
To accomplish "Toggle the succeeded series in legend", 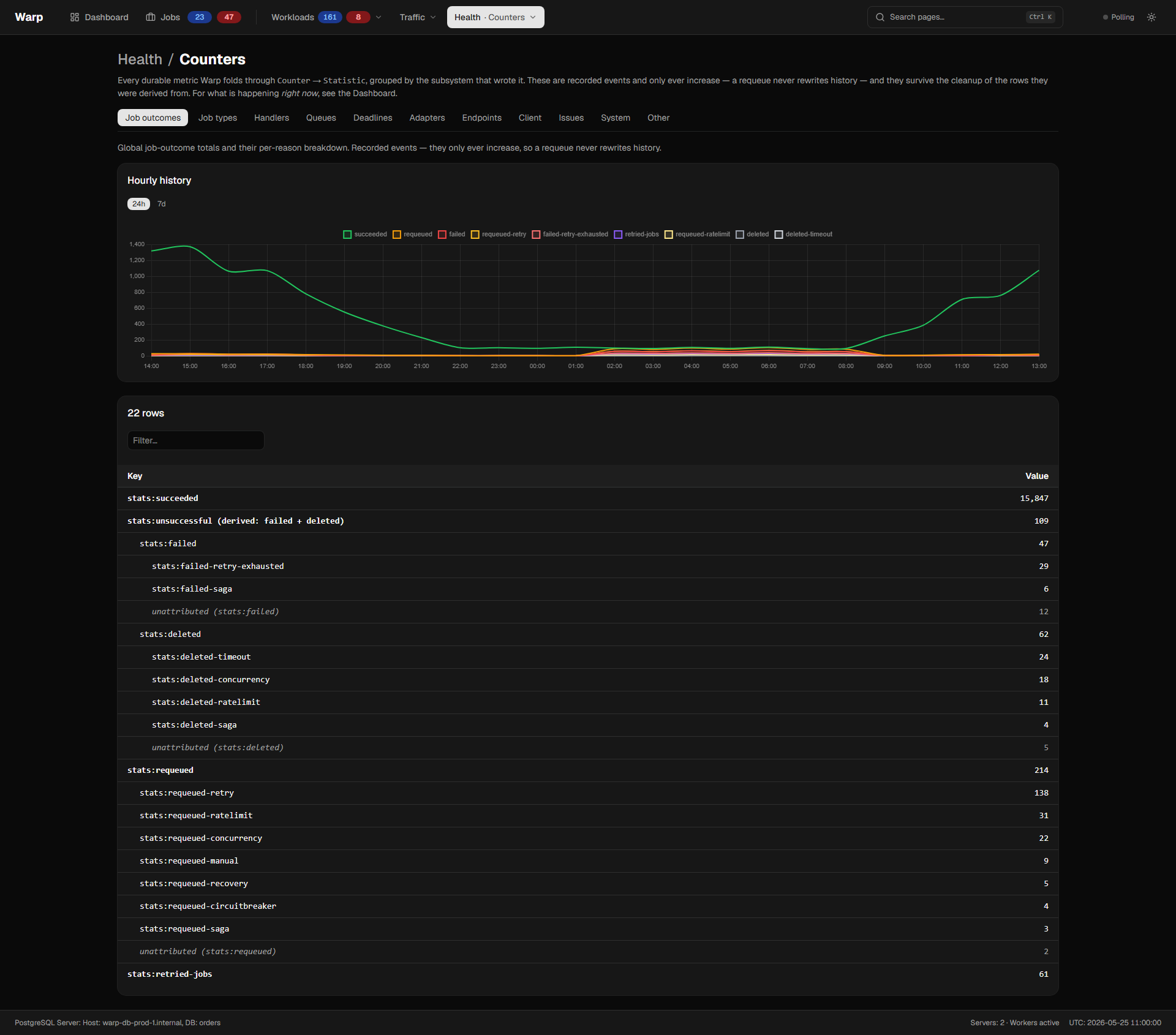I will (365, 235).
